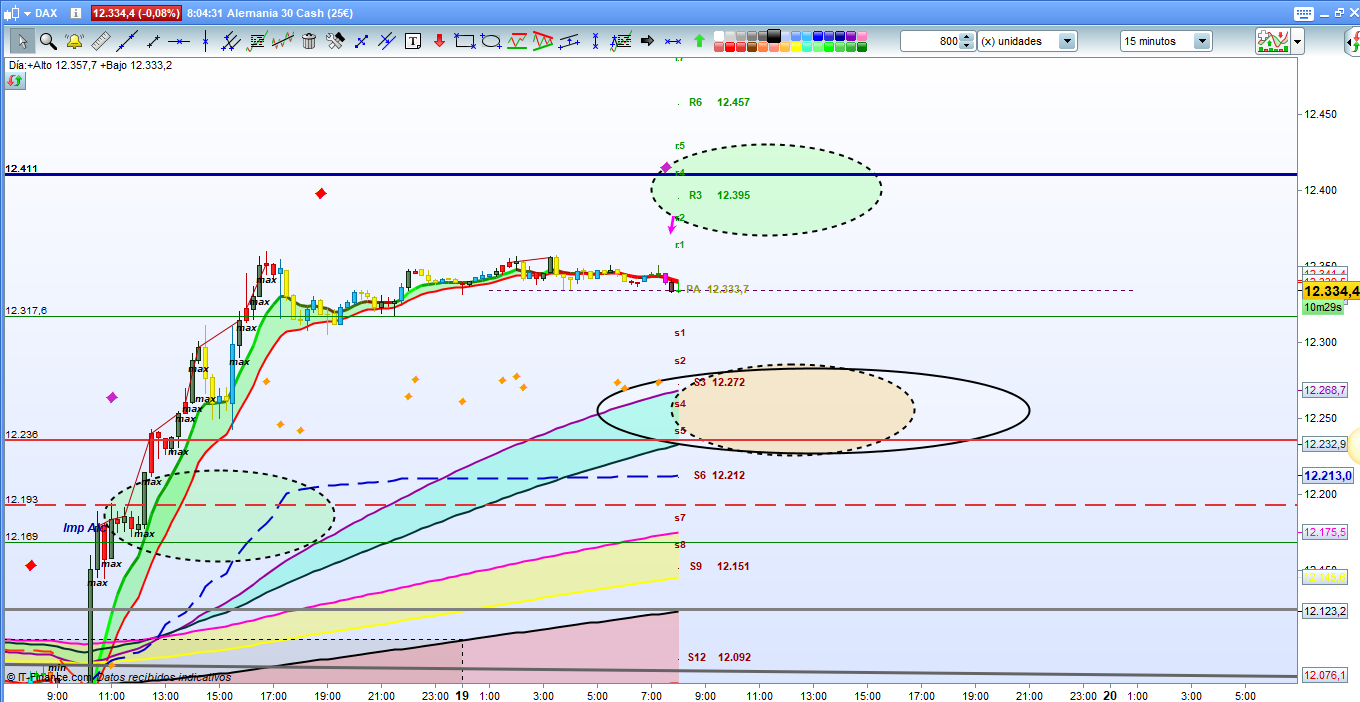This screenshot has height=702, width=1360.
Task: Expand the add-indicator button's dropdown arrow
Action: 1297,41
